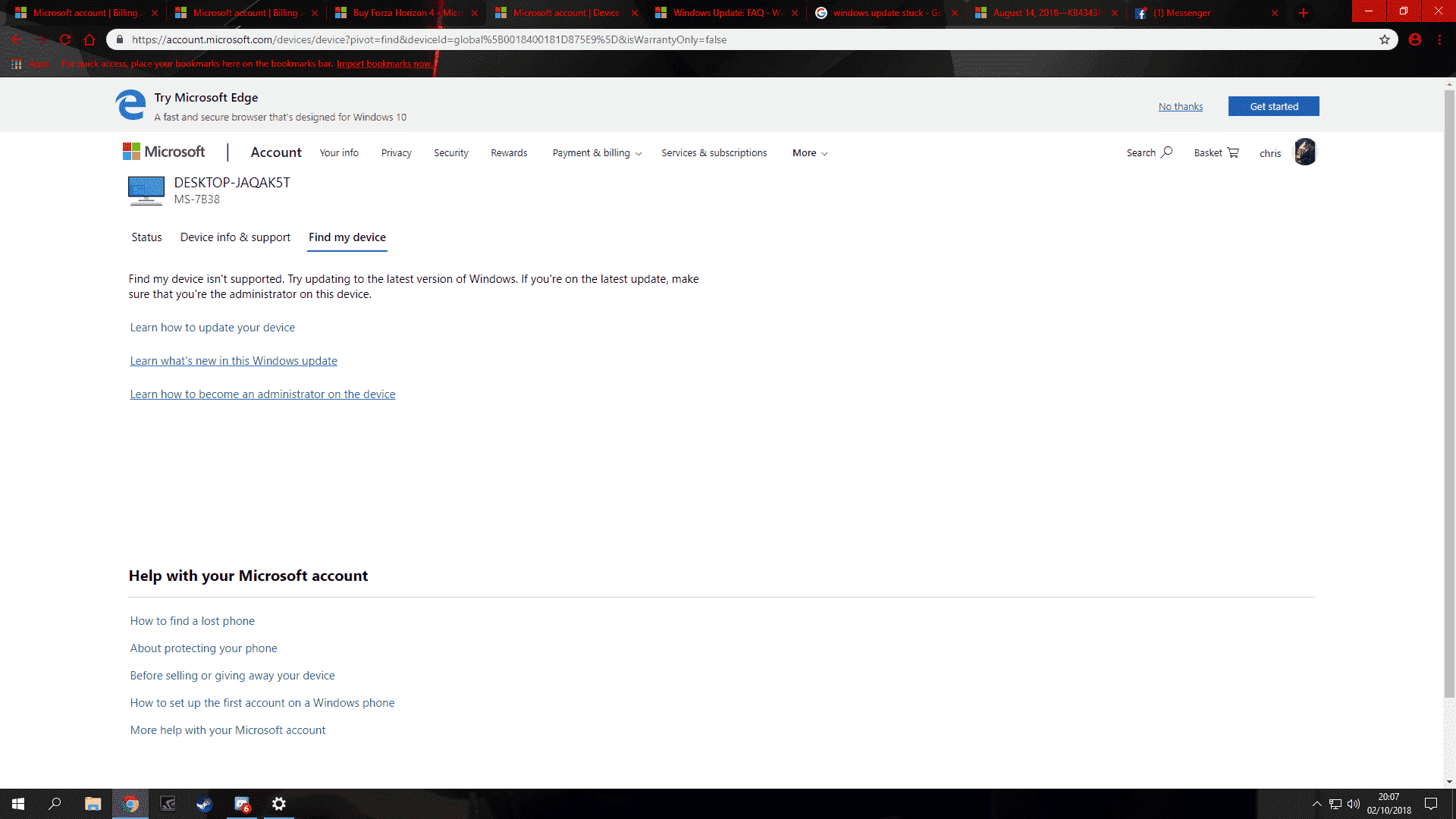Open a new browser tab
This screenshot has width=1456, height=819.
1304,13
